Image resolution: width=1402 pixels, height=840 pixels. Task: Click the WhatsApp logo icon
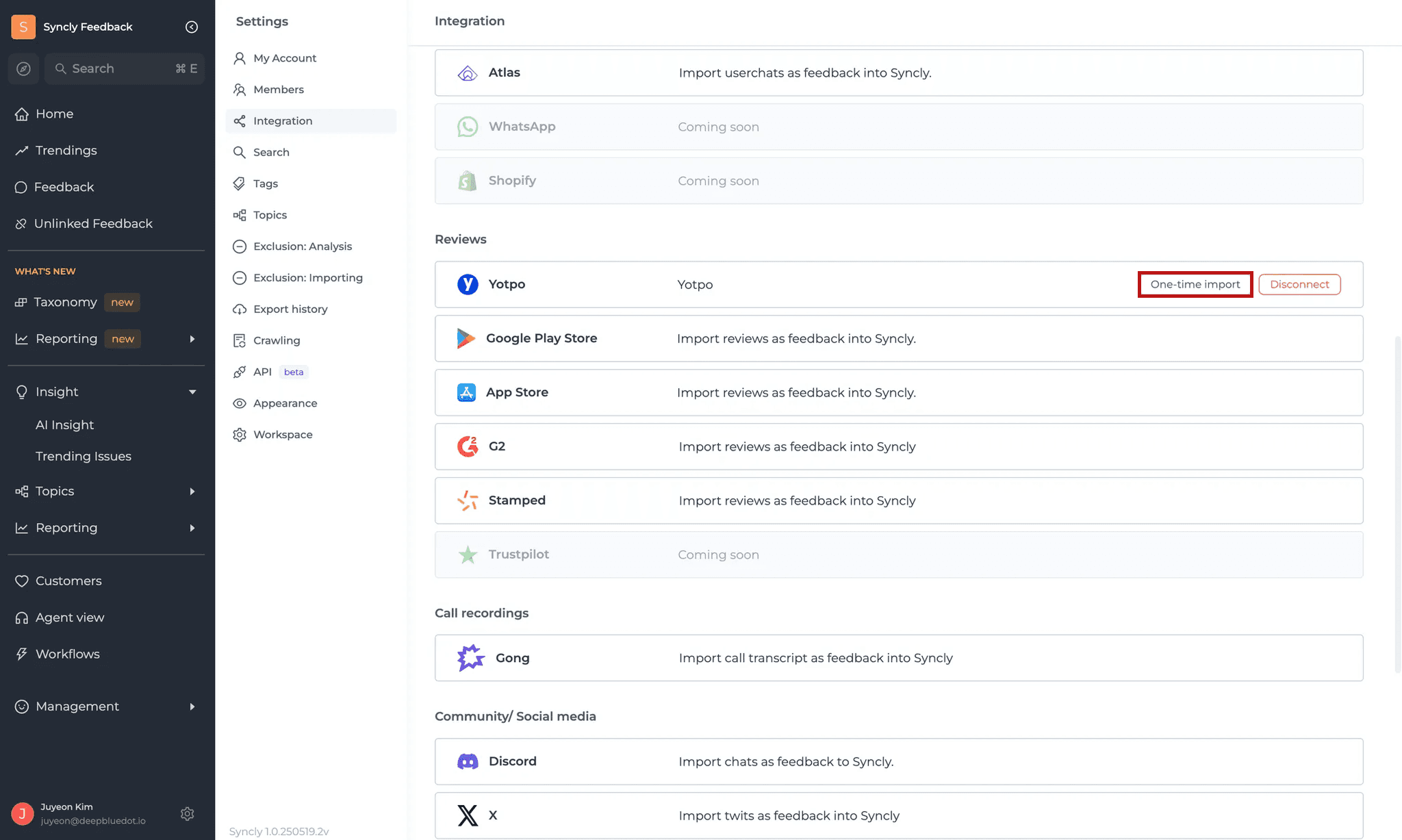point(468,127)
